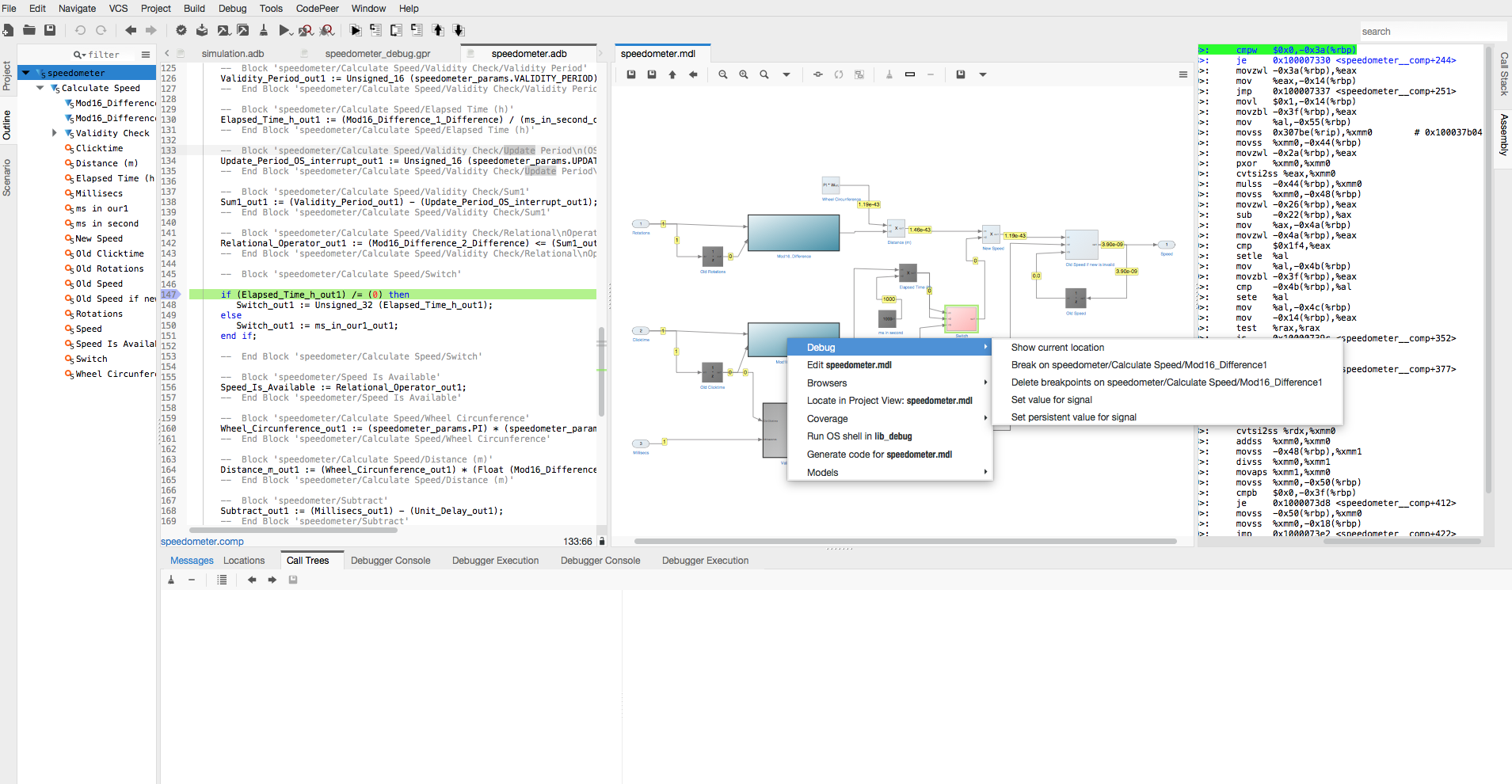Screen dimensions: 1512x784
Task: Click the lock icon in editor status bar
Action: pos(602,542)
